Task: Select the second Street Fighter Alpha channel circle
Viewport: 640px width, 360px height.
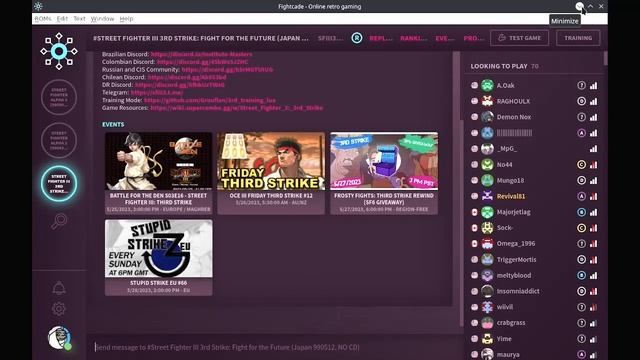Action: point(59,140)
